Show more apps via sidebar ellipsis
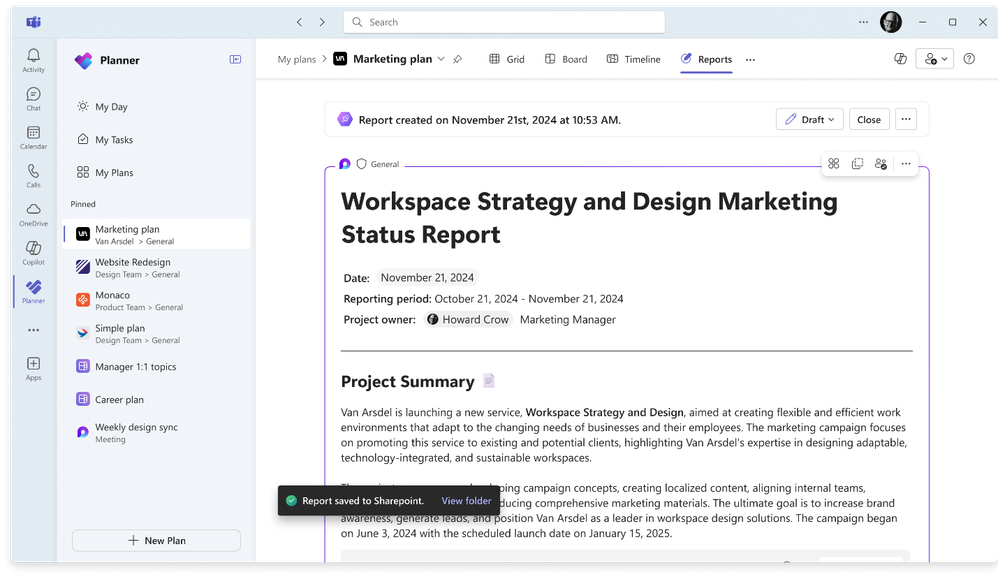 click(33, 330)
